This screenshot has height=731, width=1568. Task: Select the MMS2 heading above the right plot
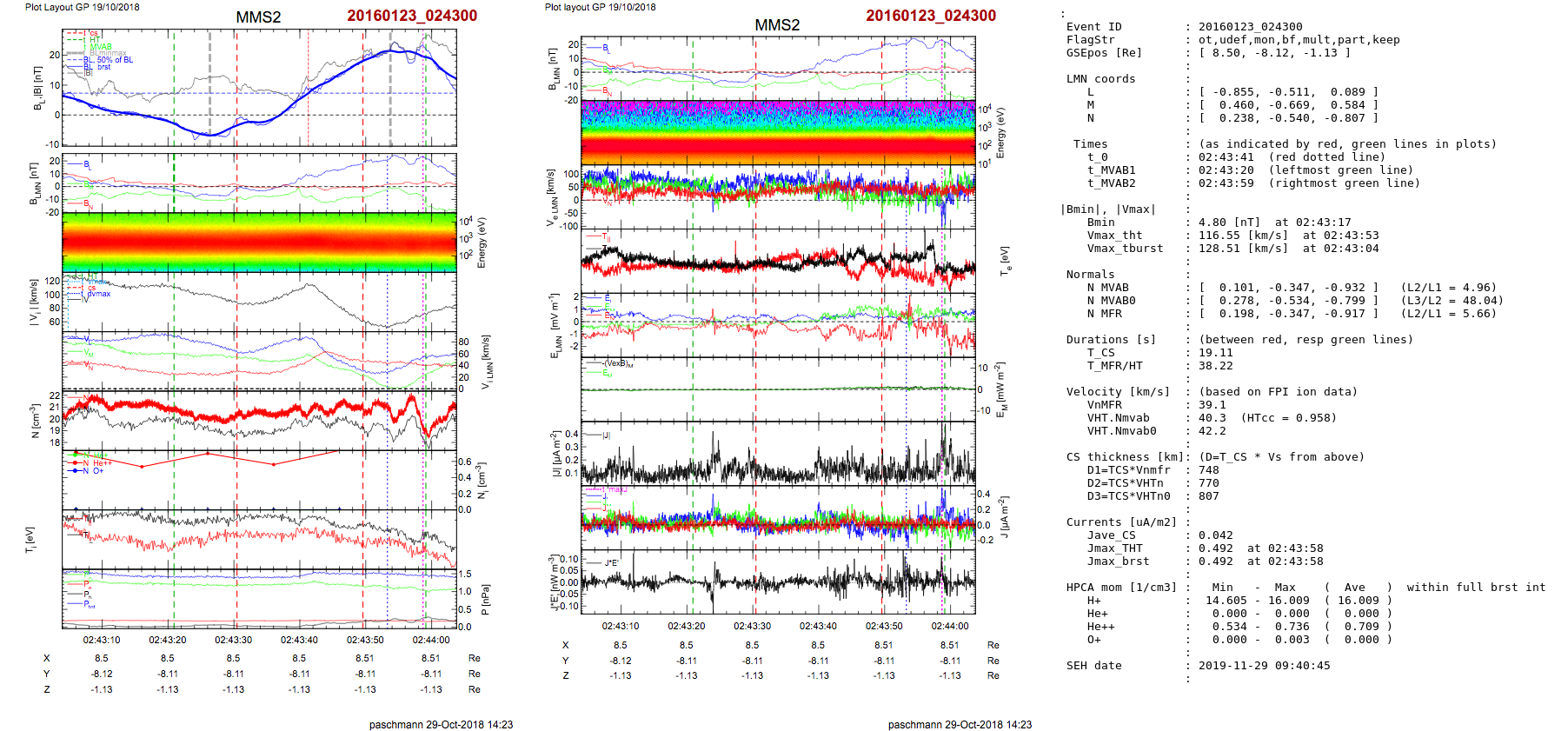pyautogui.click(x=777, y=25)
